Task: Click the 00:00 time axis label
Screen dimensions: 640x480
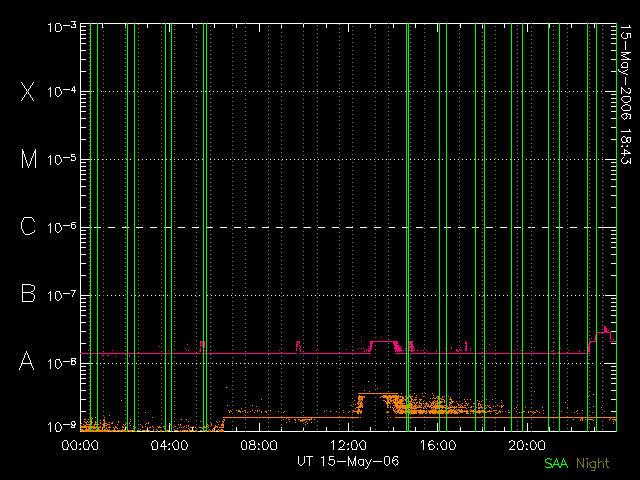Action: click(80, 445)
